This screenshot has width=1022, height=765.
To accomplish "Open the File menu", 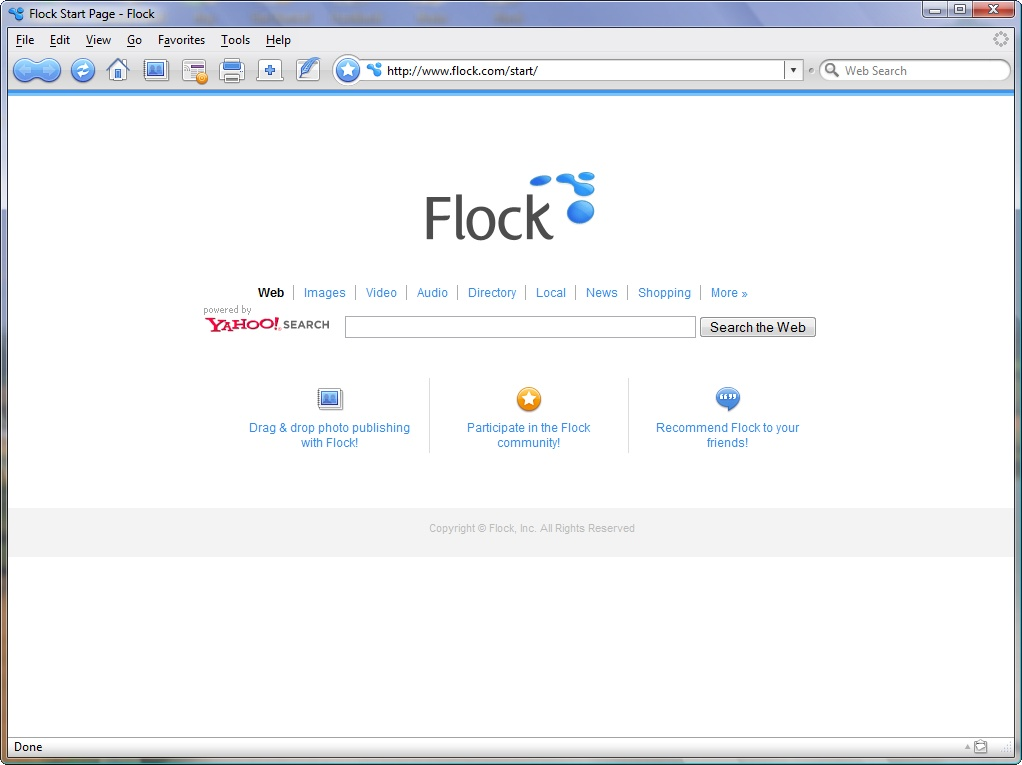I will (x=25, y=40).
